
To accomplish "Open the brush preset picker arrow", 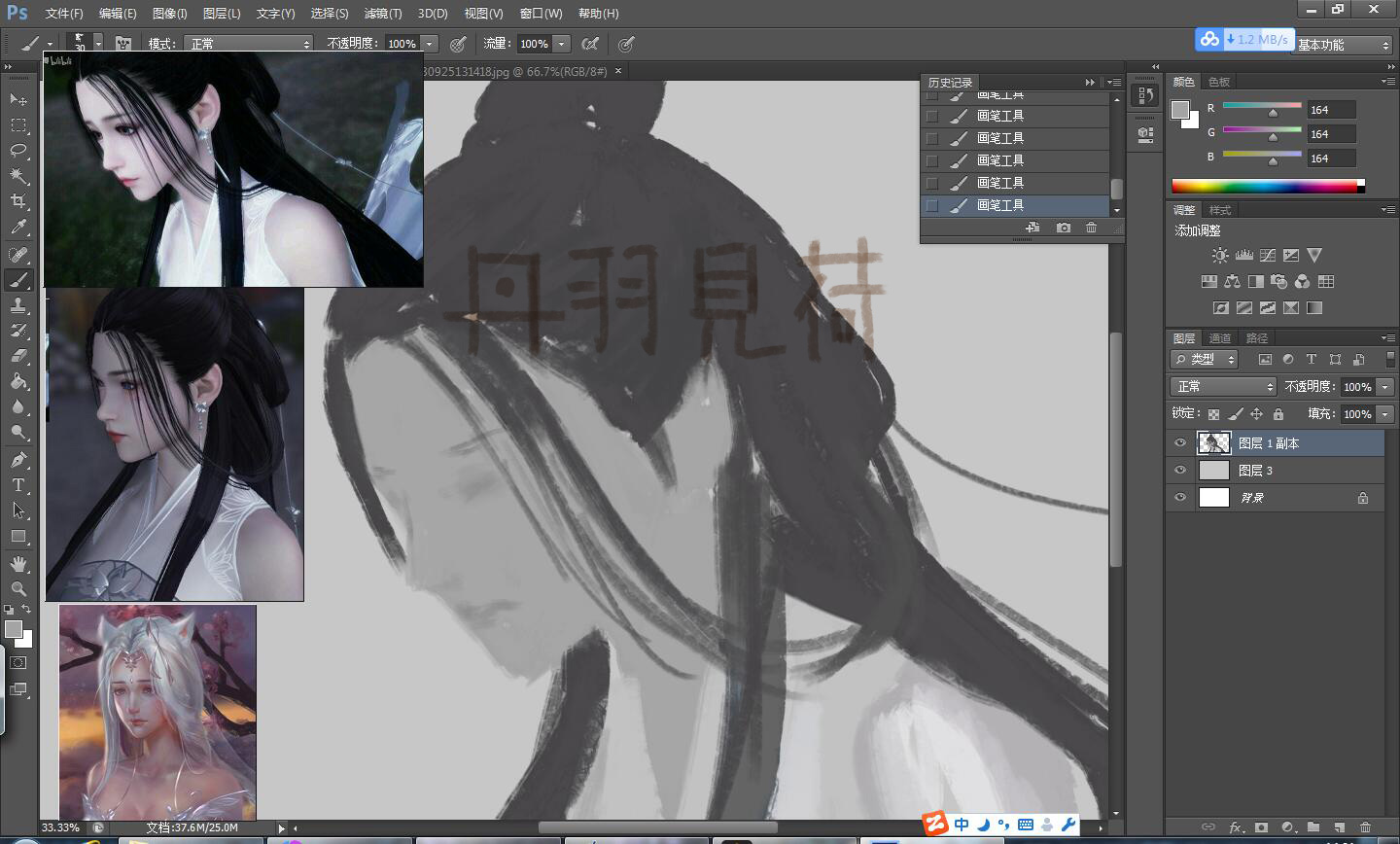I will point(98,44).
